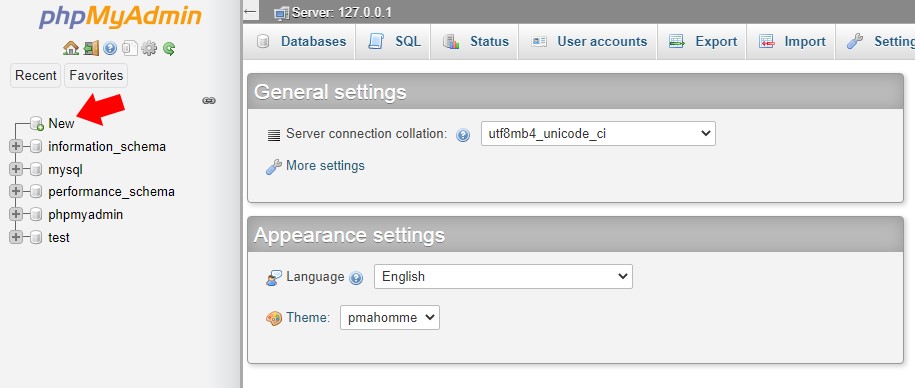This screenshot has height=388, width=915.
Task: Open navigation panel settings gear icon
Action: (149, 48)
